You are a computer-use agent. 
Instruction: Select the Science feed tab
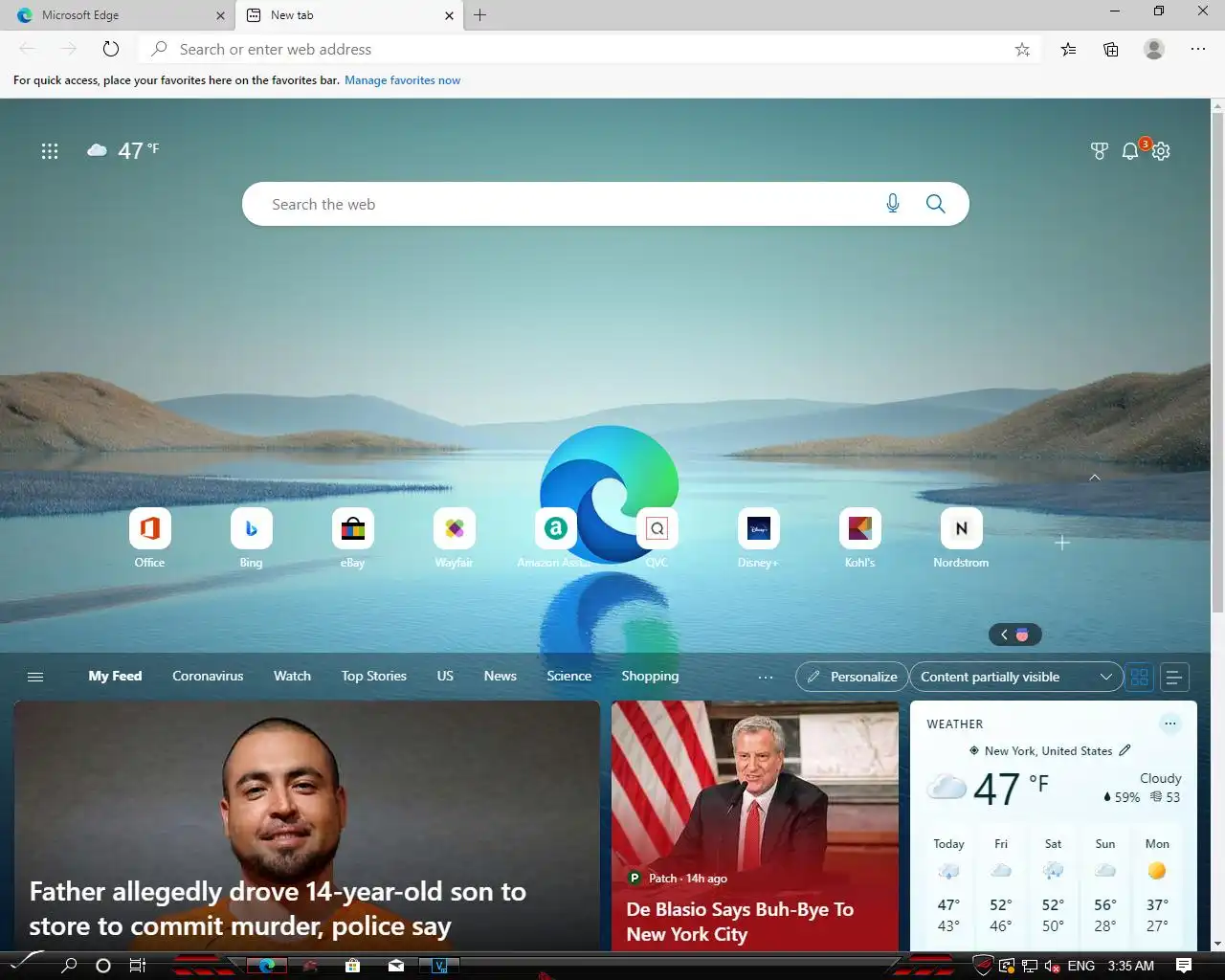pos(568,676)
